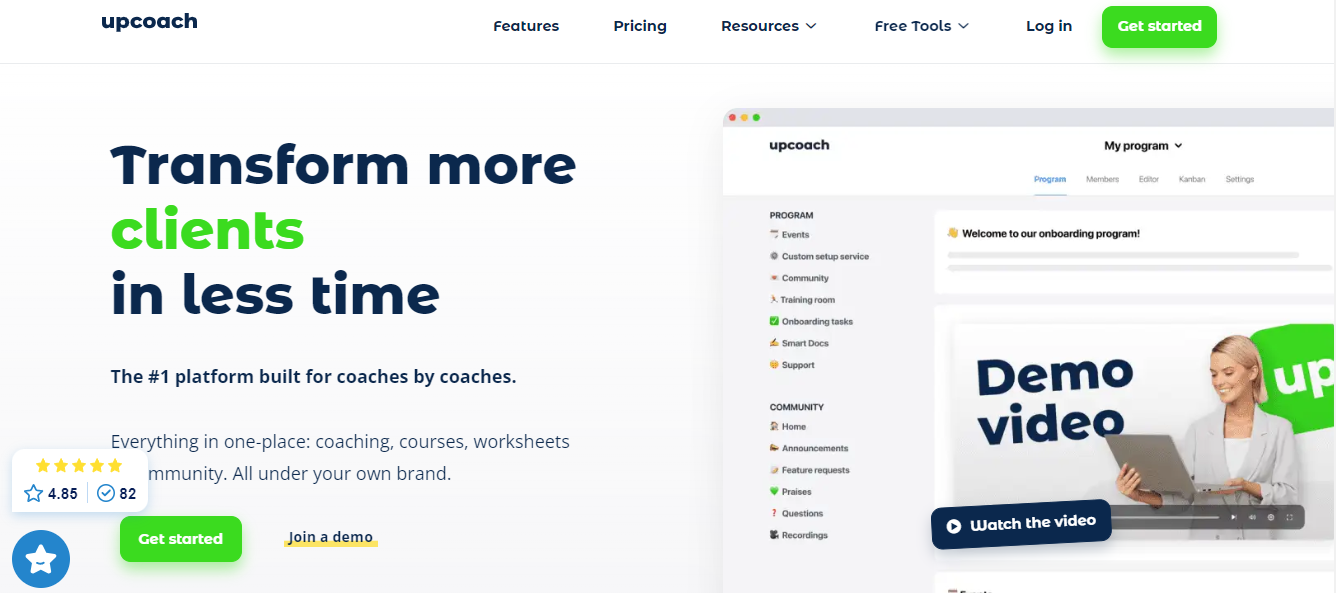
Task: Open Onboarding tasks from the sidebar
Action: click(812, 321)
